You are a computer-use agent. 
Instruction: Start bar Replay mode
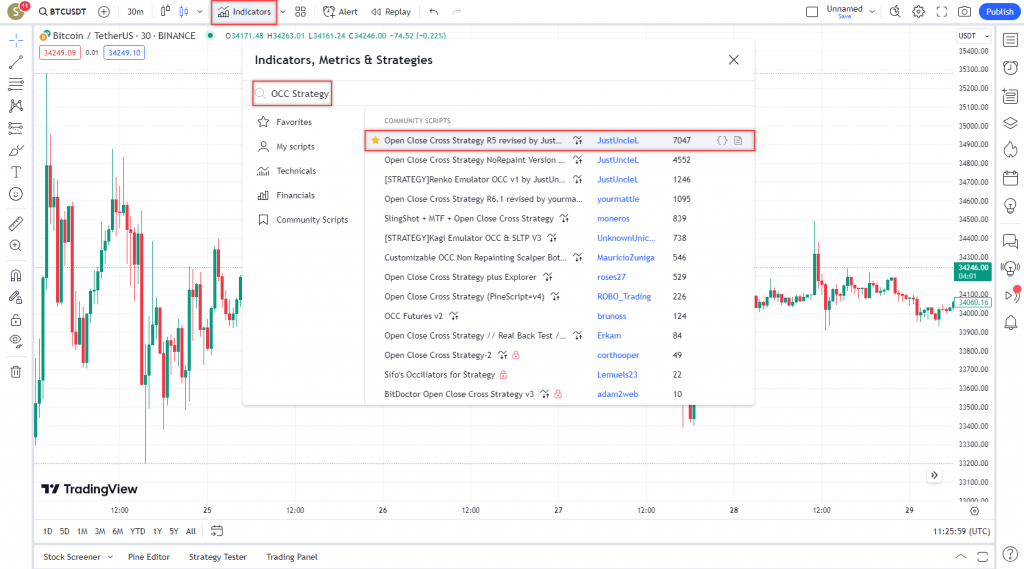391,12
